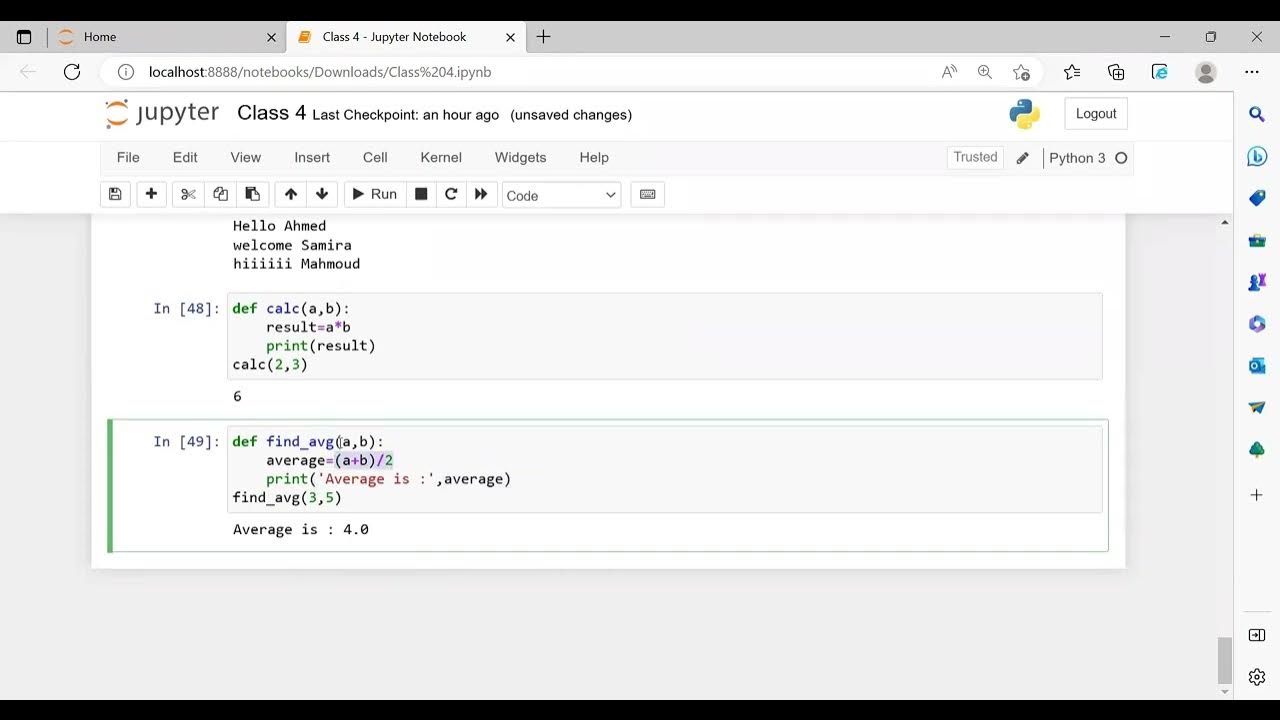
Task: Click the Trusted notebook indicator
Action: tap(975, 157)
